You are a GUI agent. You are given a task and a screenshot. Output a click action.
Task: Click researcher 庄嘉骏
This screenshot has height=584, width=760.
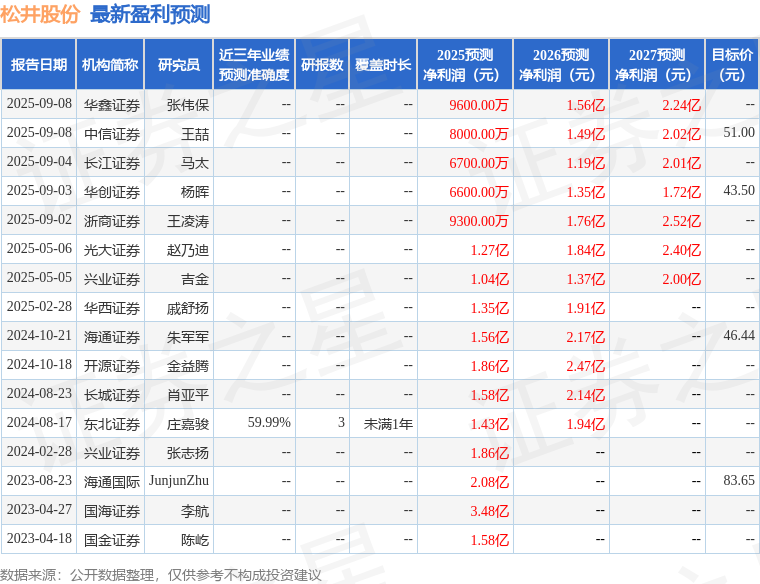pos(188,424)
